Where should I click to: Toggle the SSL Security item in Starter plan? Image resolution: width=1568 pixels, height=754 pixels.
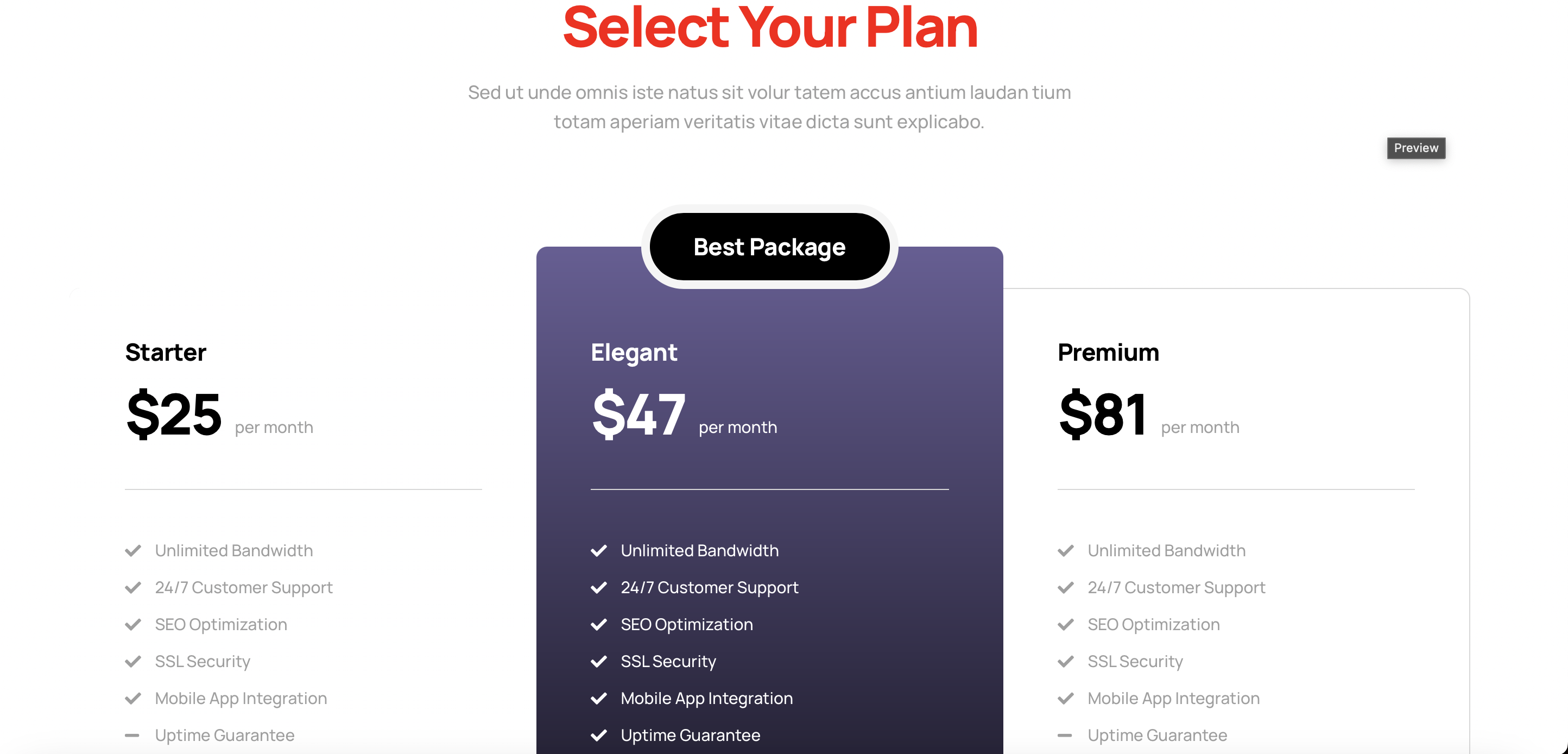point(202,662)
